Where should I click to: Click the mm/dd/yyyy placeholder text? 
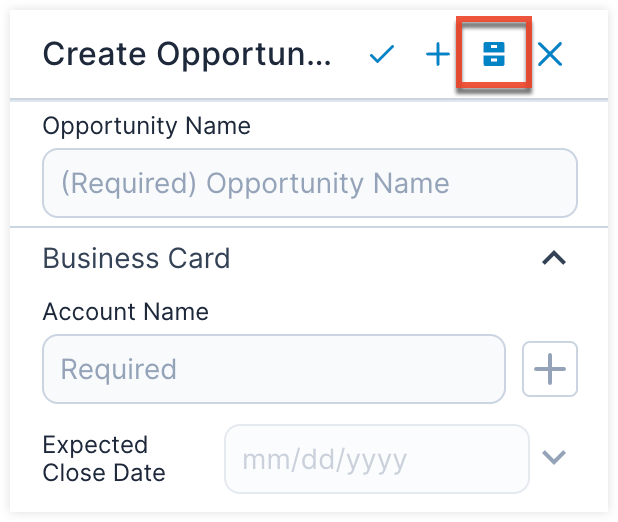(324, 460)
